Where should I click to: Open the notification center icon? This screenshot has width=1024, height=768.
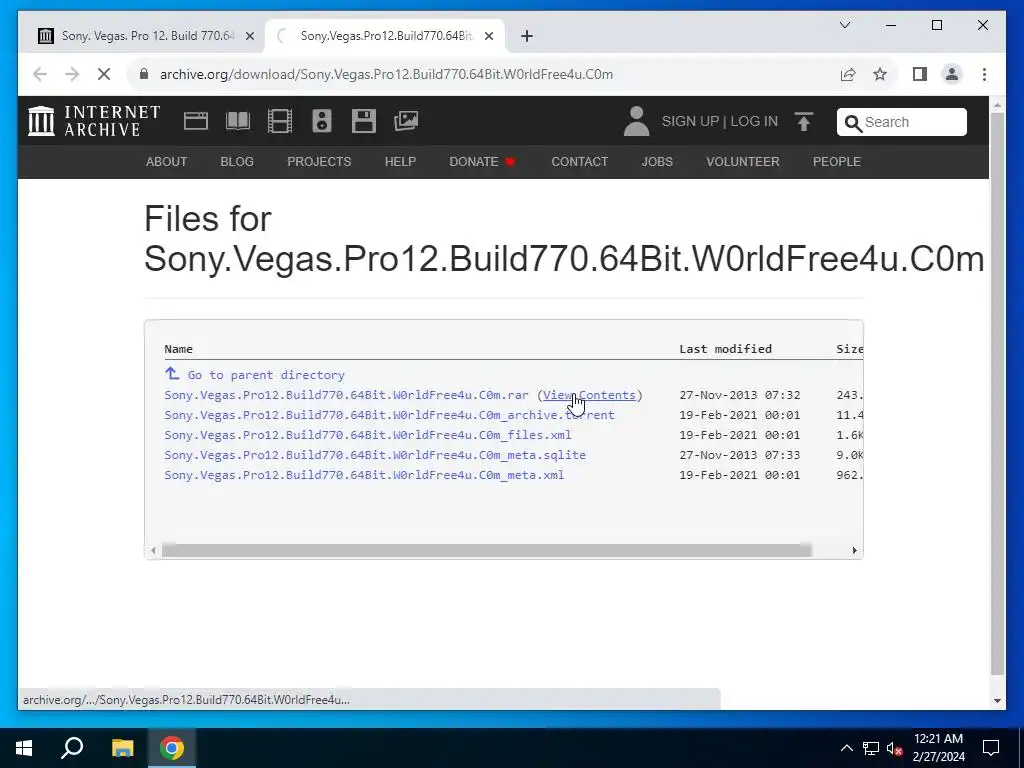point(991,748)
